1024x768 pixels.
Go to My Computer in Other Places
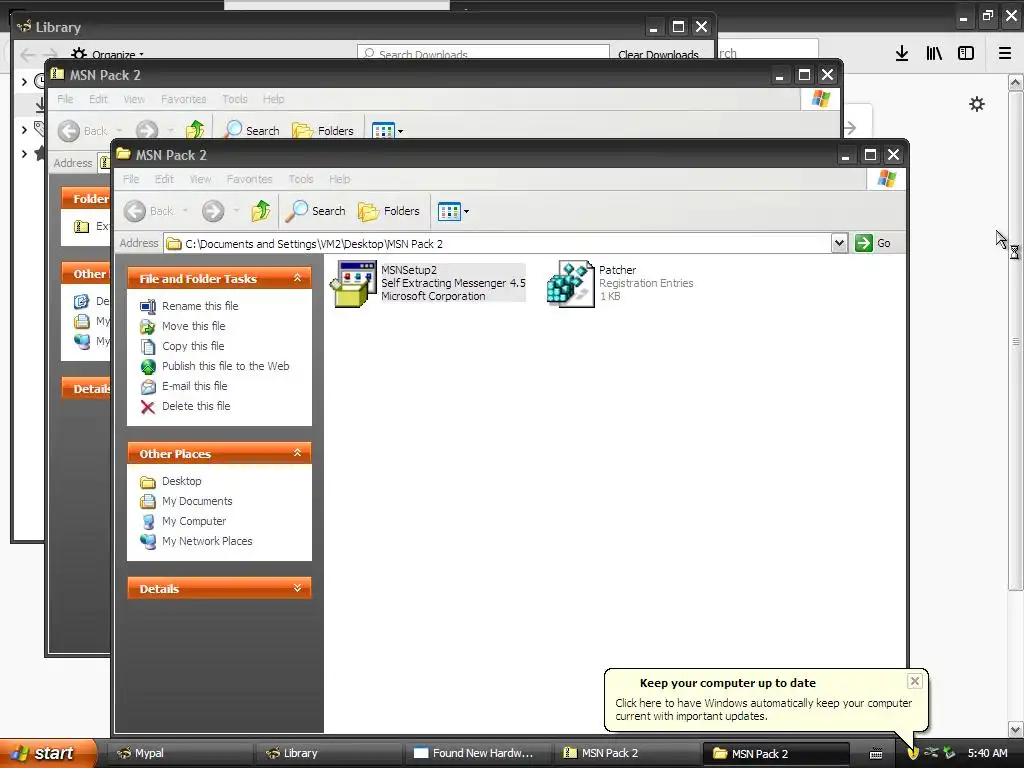pyautogui.click(x=194, y=521)
